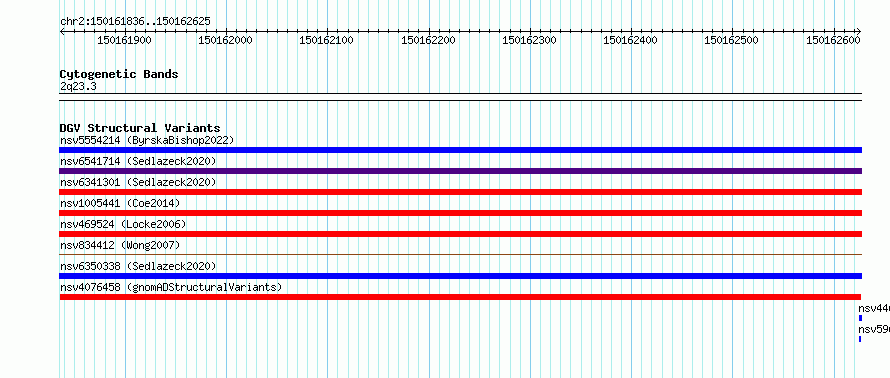Click ruler position 150162200
Screen dimensions: 890x378
click(x=428, y=40)
